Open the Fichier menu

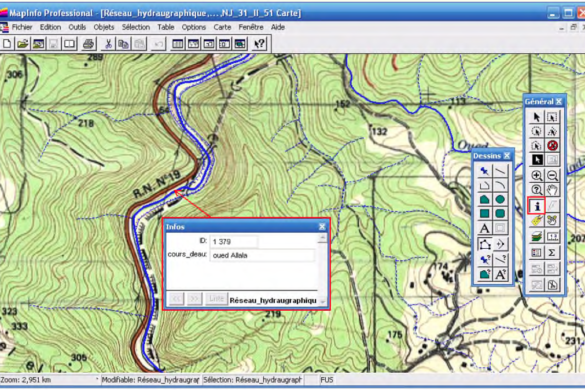pyautogui.click(x=22, y=27)
